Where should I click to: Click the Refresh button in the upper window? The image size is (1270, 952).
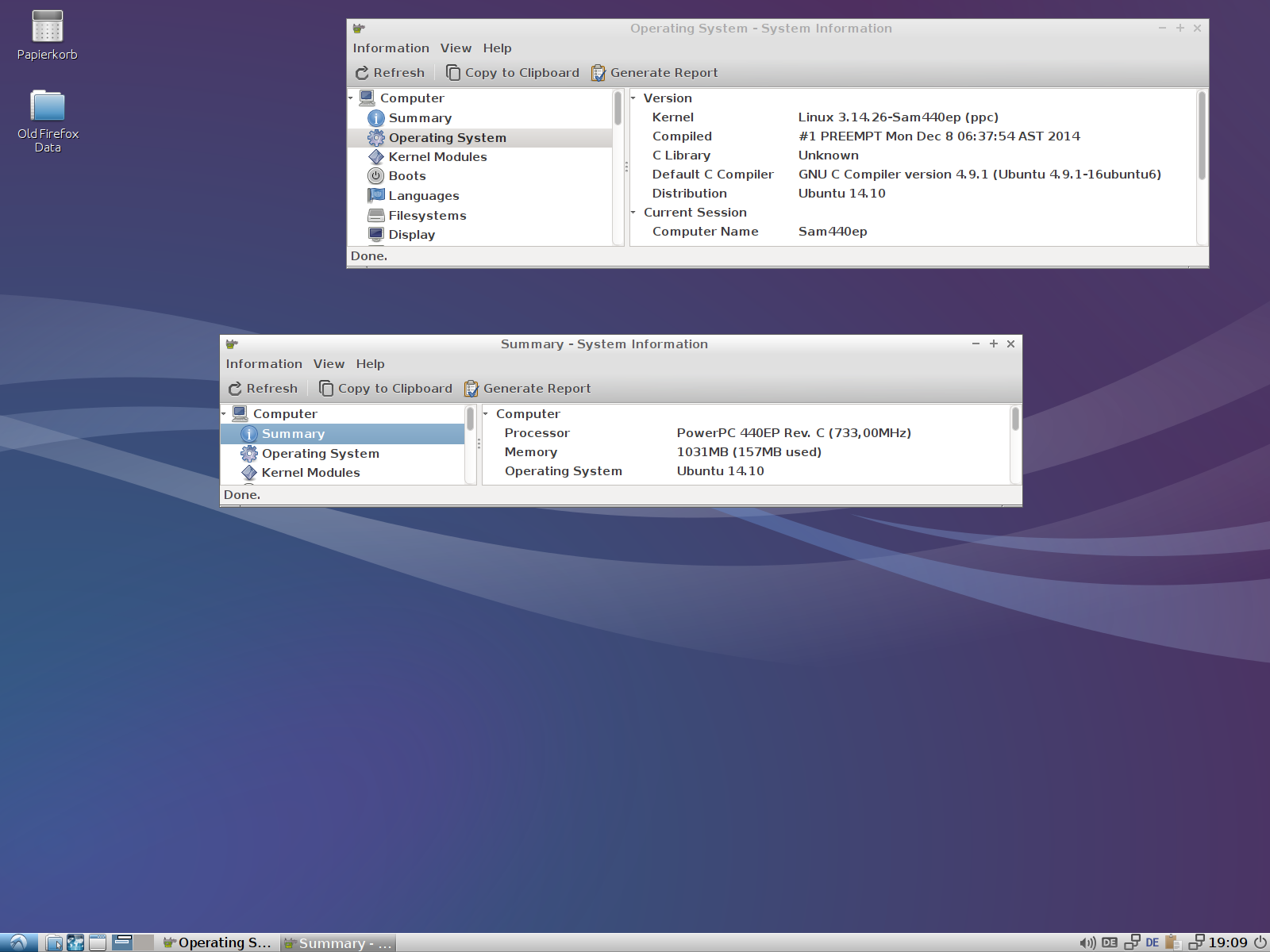click(x=390, y=73)
